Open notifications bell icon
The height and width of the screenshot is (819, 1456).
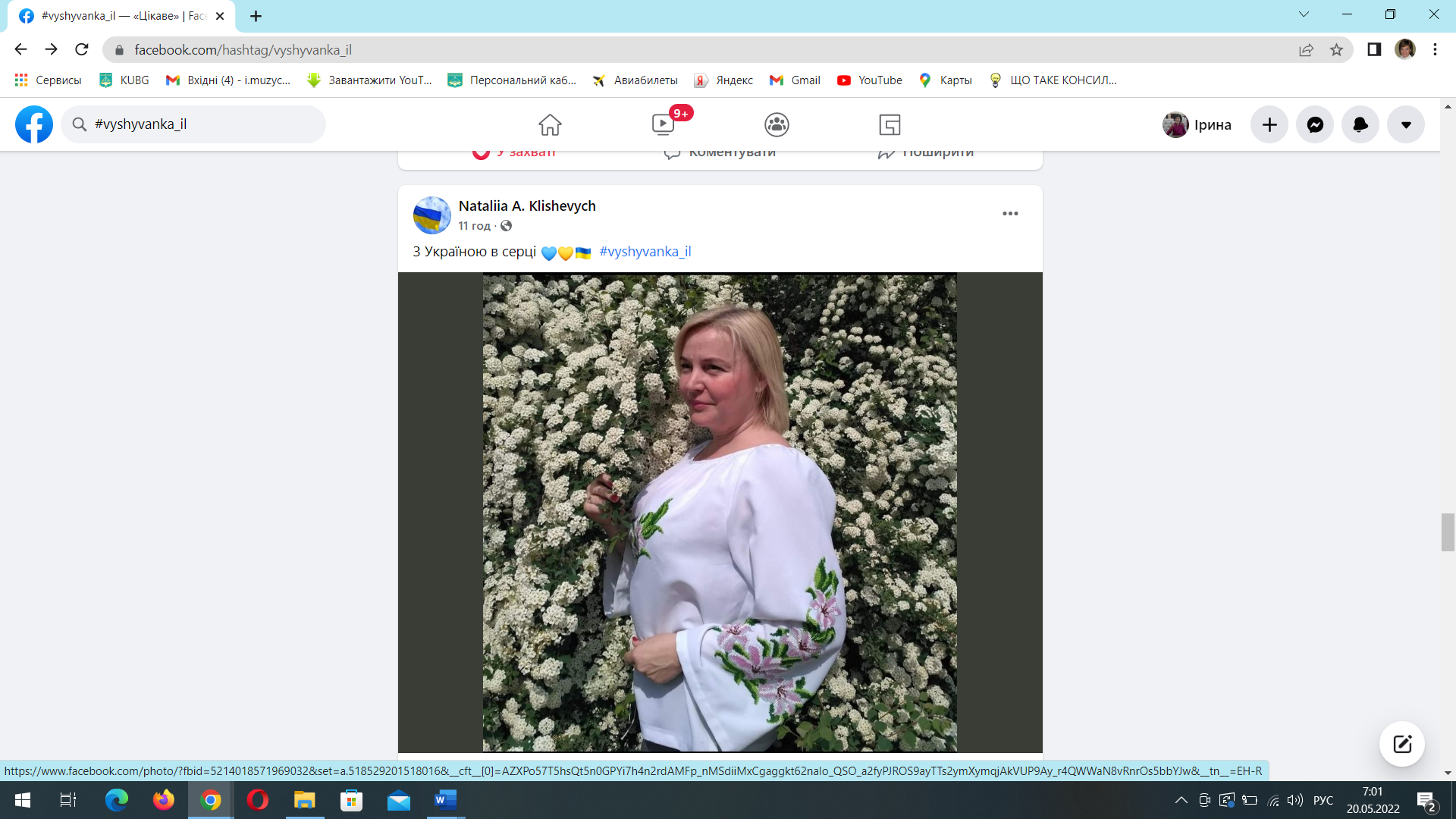point(1360,125)
